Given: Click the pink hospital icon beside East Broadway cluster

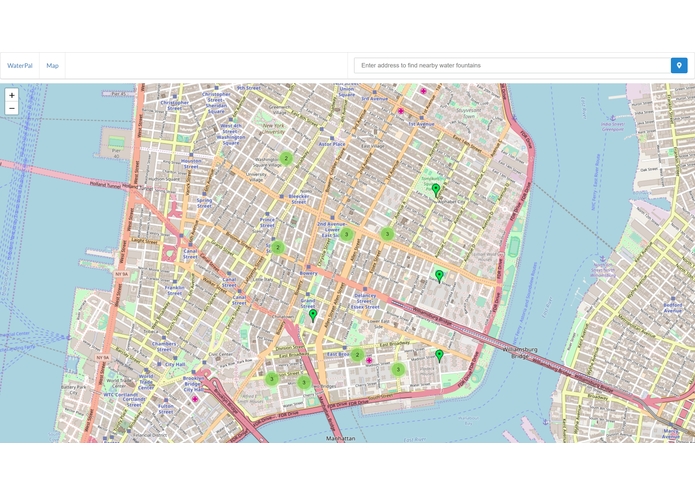Looking at the screenshot, I should 369,361.
